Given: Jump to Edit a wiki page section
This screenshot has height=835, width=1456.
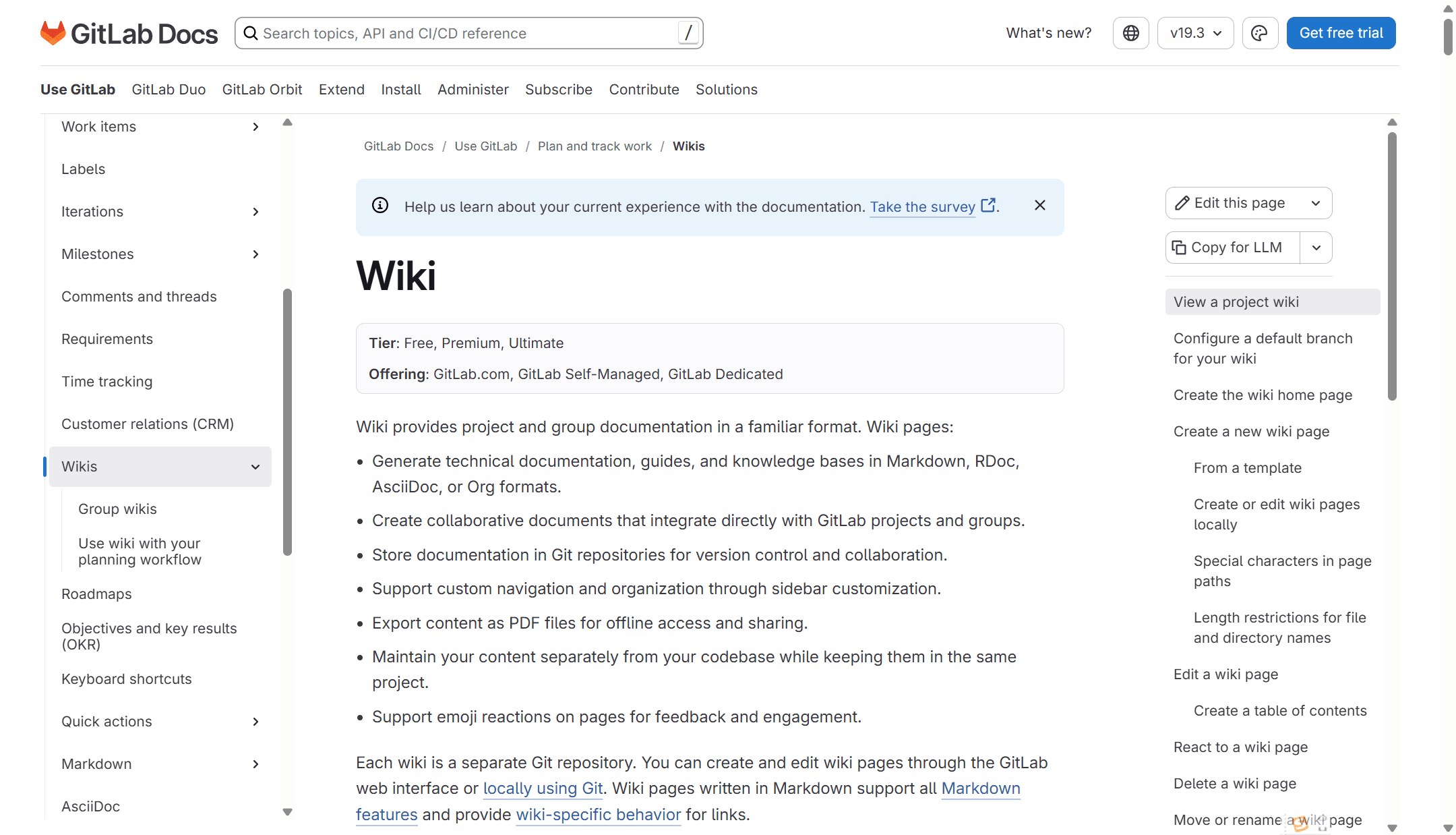Looking at the screenshot, I should tap(1226, 674).
